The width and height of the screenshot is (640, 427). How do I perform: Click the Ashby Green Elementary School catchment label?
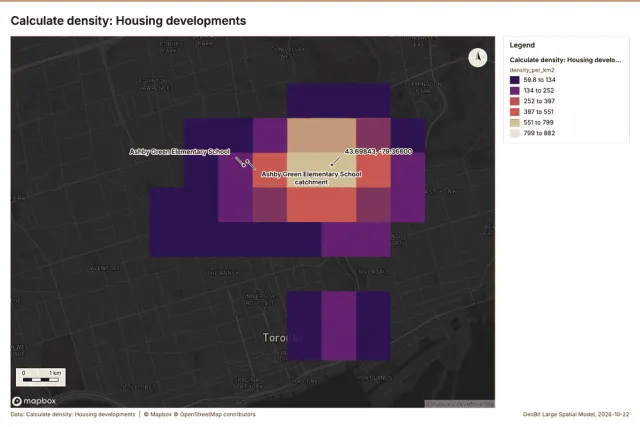click(x=311, y=178)
